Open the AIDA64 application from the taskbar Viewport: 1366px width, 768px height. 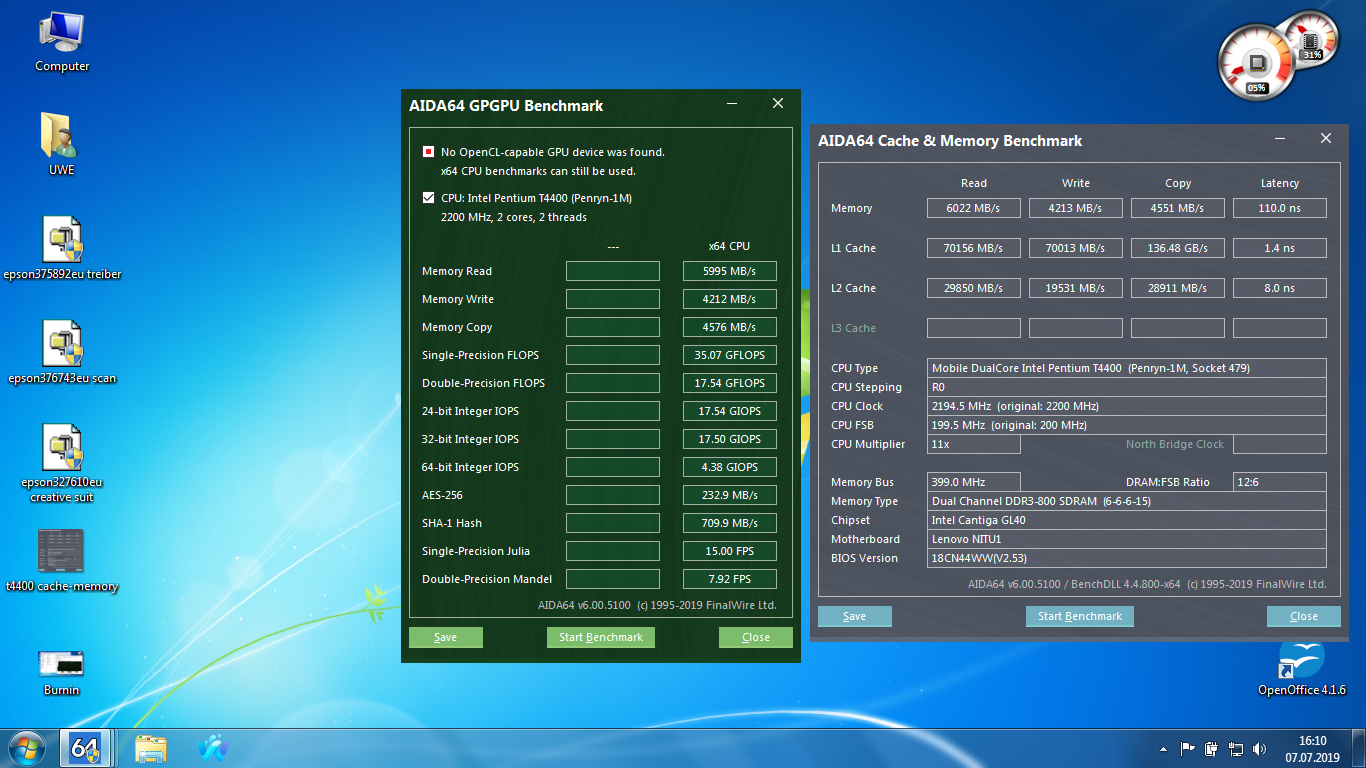coord(86,747)
